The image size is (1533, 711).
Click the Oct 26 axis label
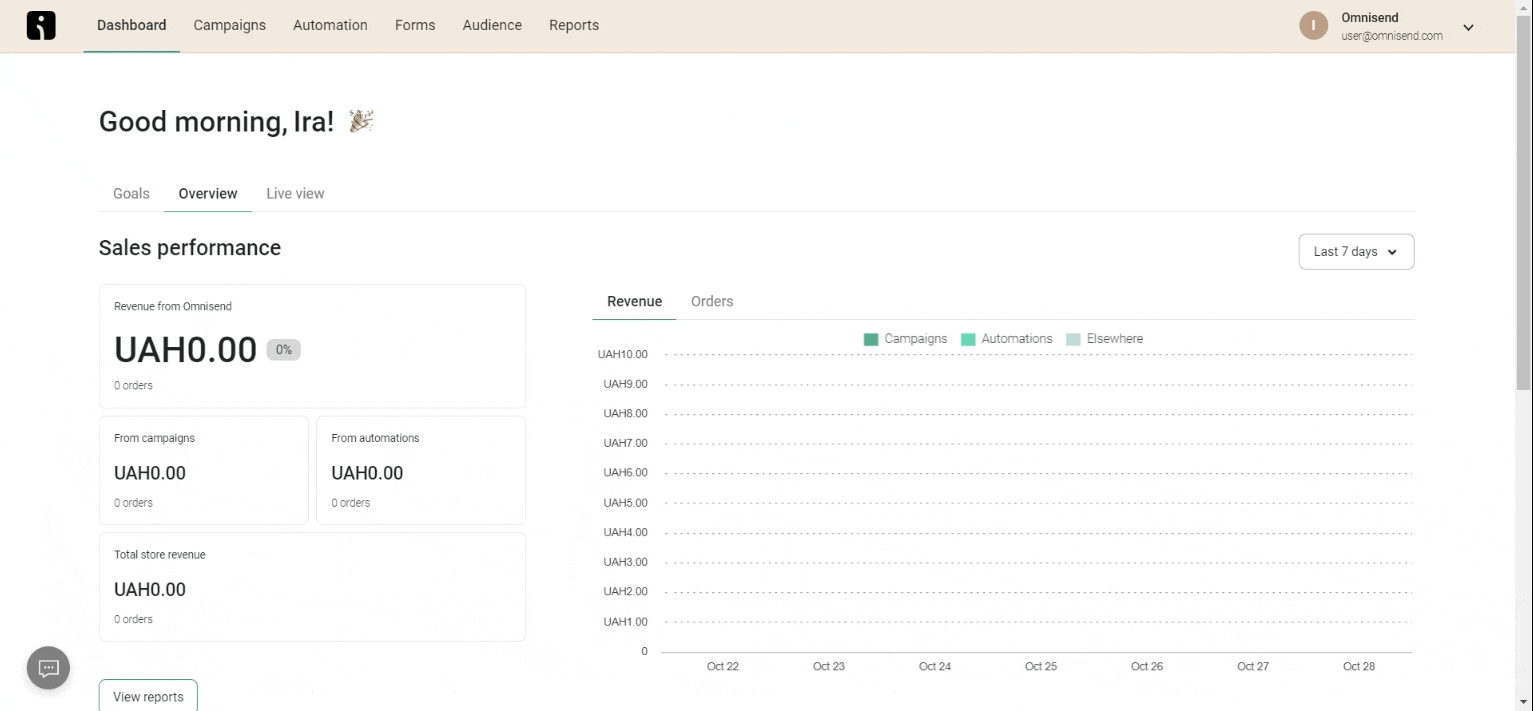point(1146,667)
